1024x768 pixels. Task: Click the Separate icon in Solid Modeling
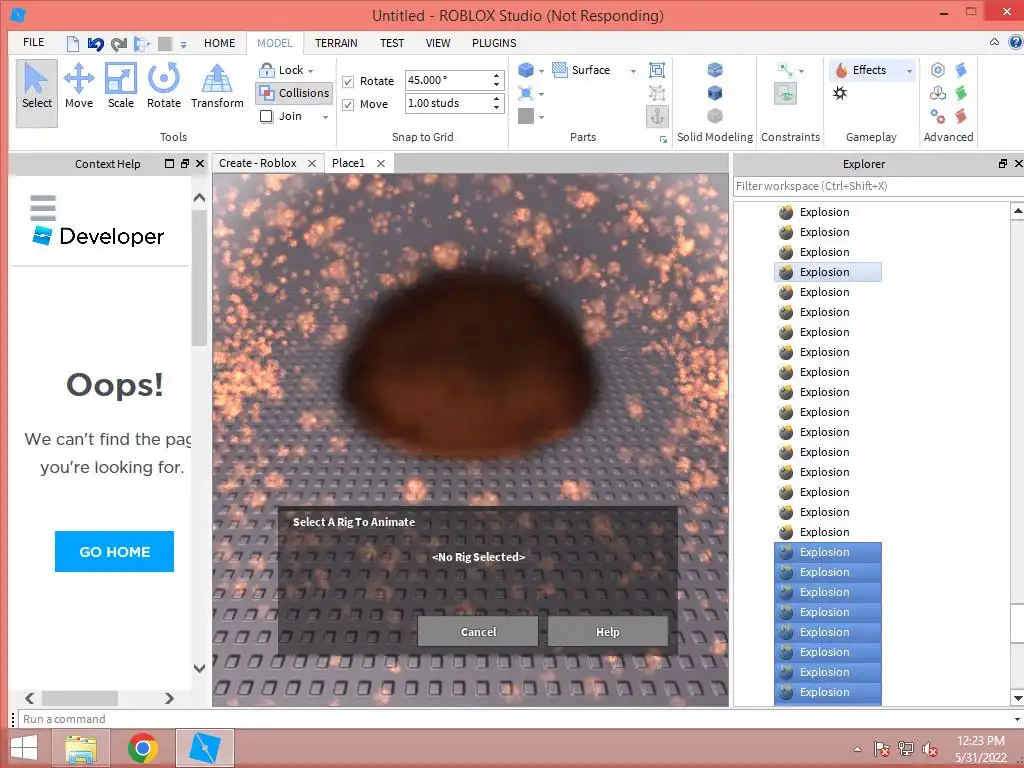point(715,116)
